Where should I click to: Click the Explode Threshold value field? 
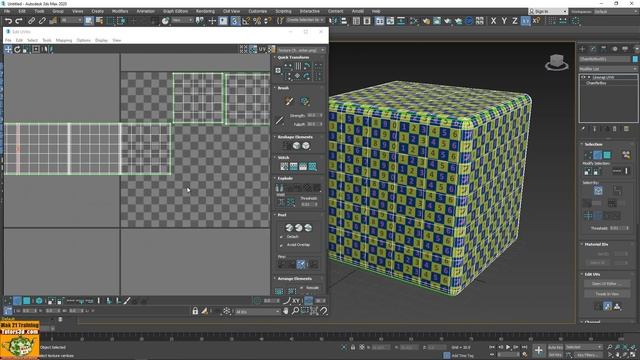pos(308,204)
